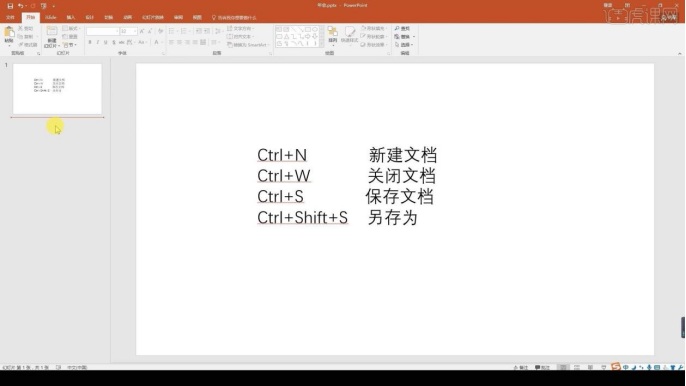Toggle Center paragraph alignment
The height and width of the screenshot is (386, 686).
(x=179, y=42)
